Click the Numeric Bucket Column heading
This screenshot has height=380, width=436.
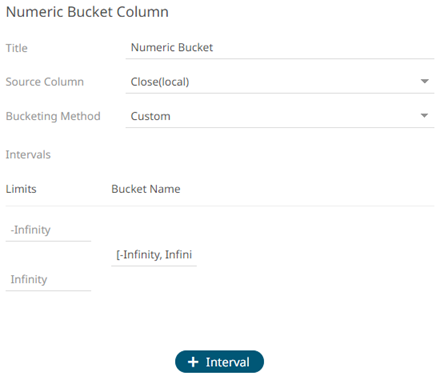(x=87, y=12)
